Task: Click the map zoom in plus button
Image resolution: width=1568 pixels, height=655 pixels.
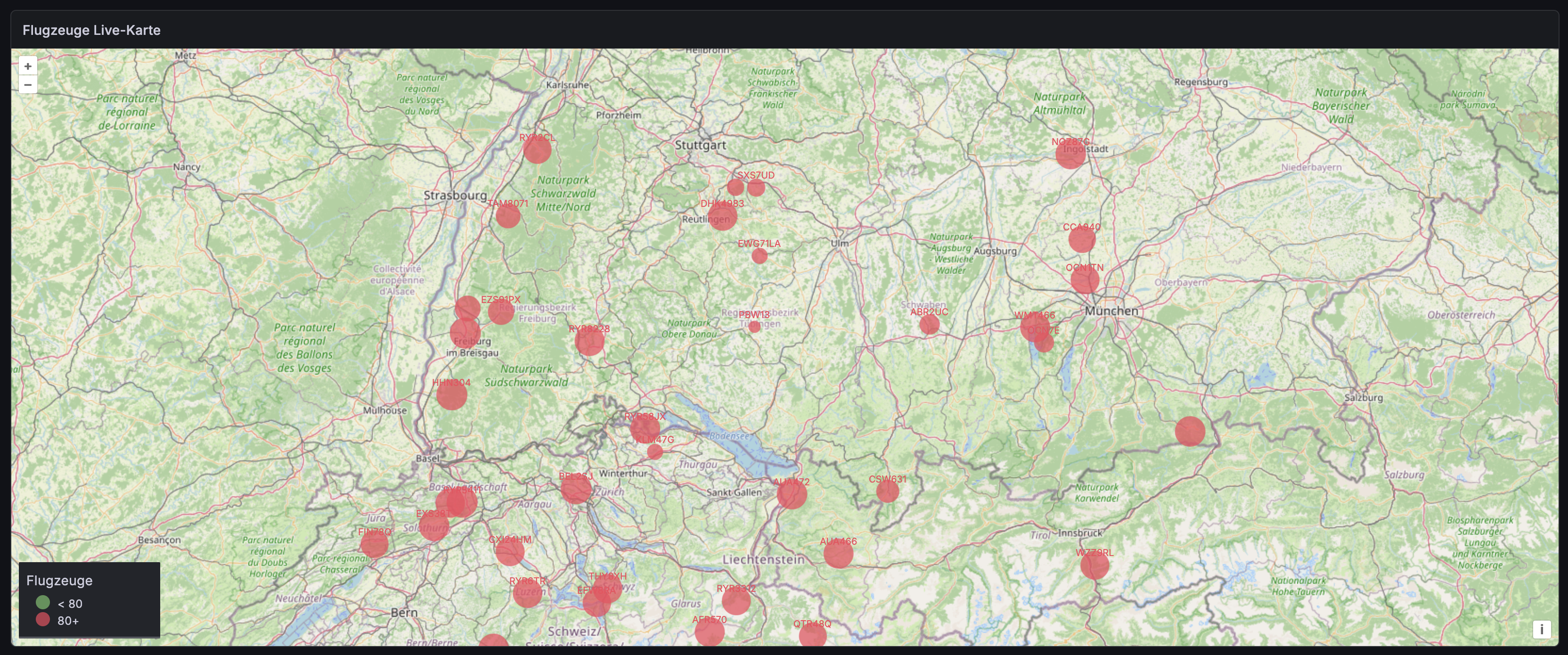Action: pos(27,66)
